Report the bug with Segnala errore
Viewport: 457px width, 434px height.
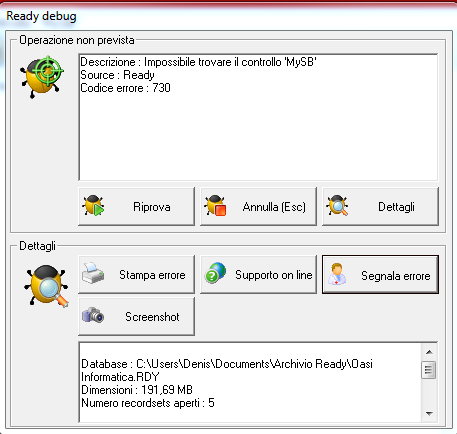point(396,276)
